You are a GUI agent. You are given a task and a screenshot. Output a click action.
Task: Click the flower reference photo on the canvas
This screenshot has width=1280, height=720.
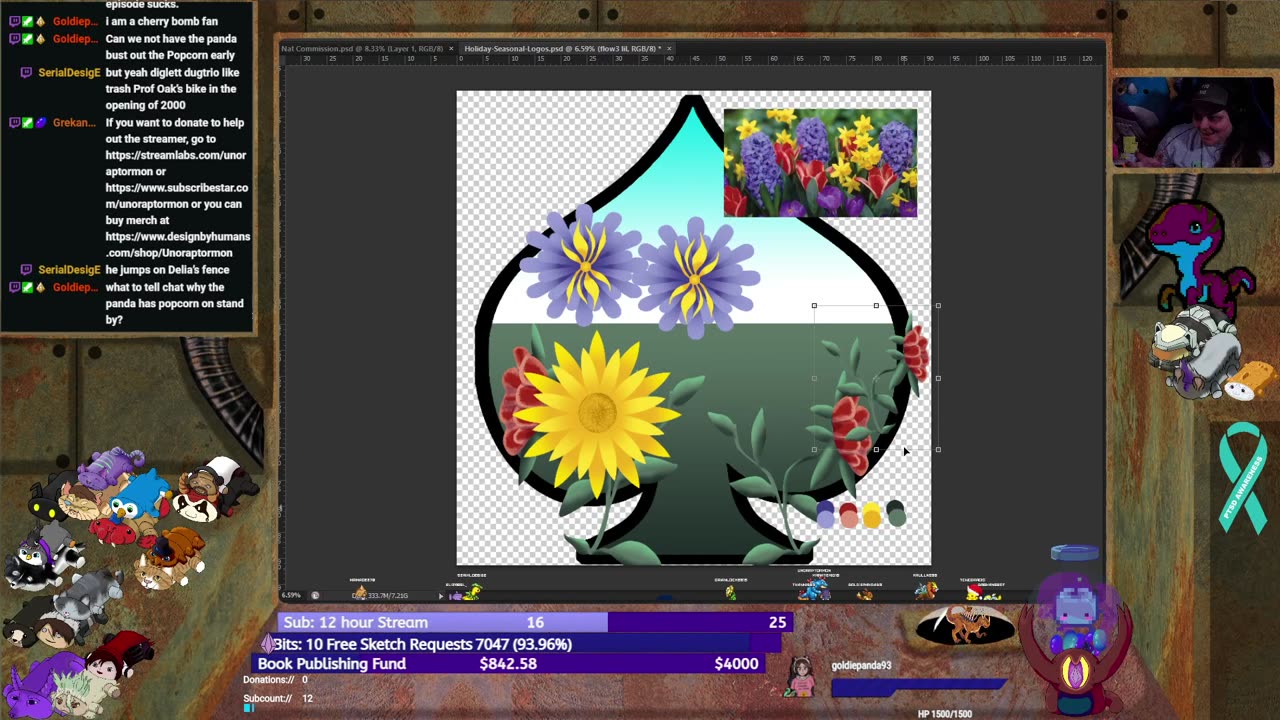820,163
